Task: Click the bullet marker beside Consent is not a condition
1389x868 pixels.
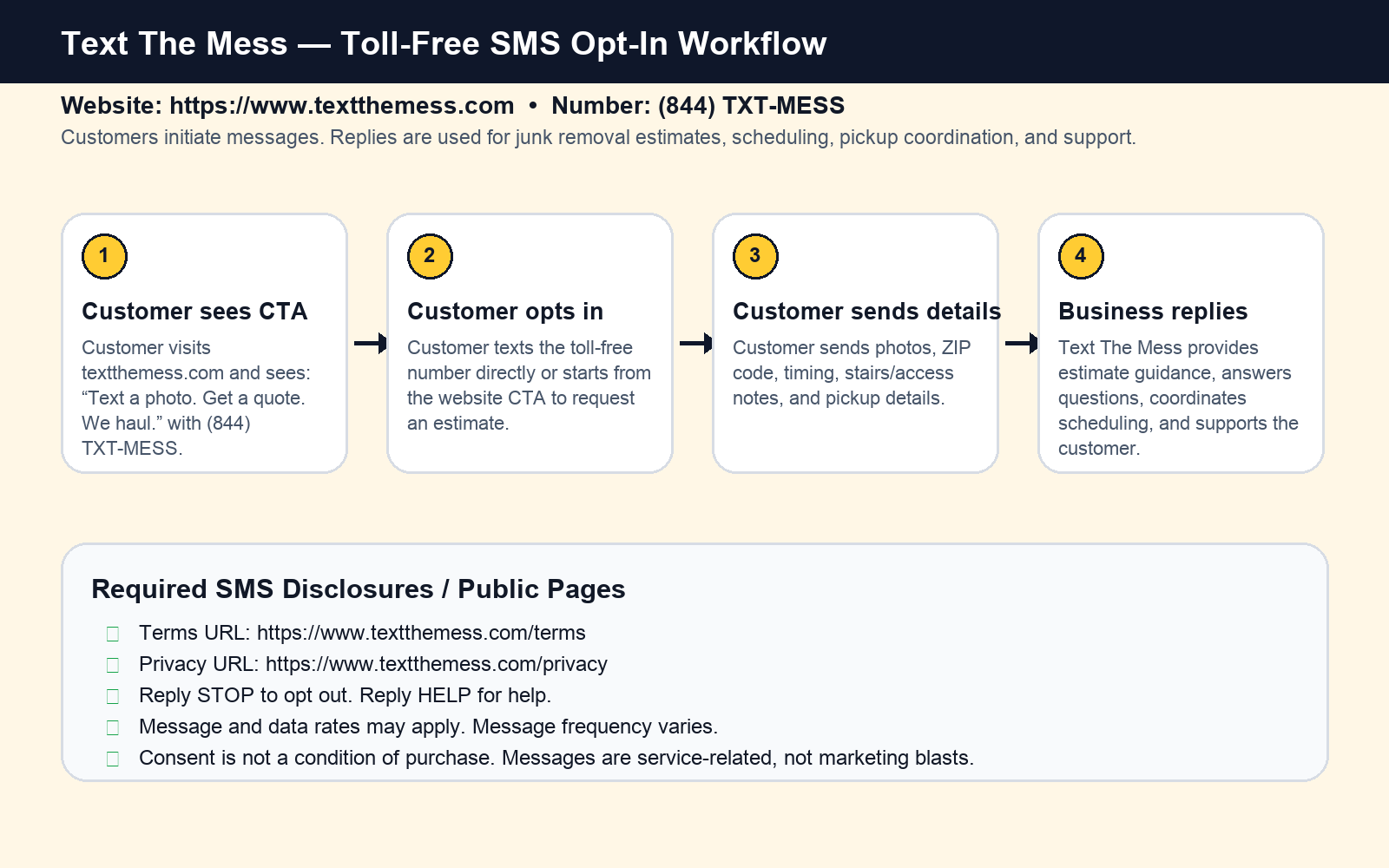Action: point(113,759)
